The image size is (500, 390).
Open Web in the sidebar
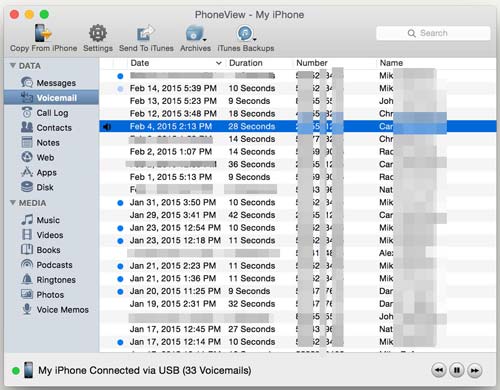(x=51, y=157)
